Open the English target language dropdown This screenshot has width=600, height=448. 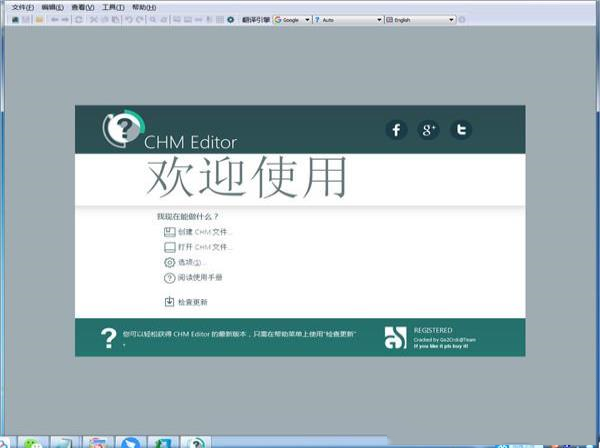pos(420,20)
